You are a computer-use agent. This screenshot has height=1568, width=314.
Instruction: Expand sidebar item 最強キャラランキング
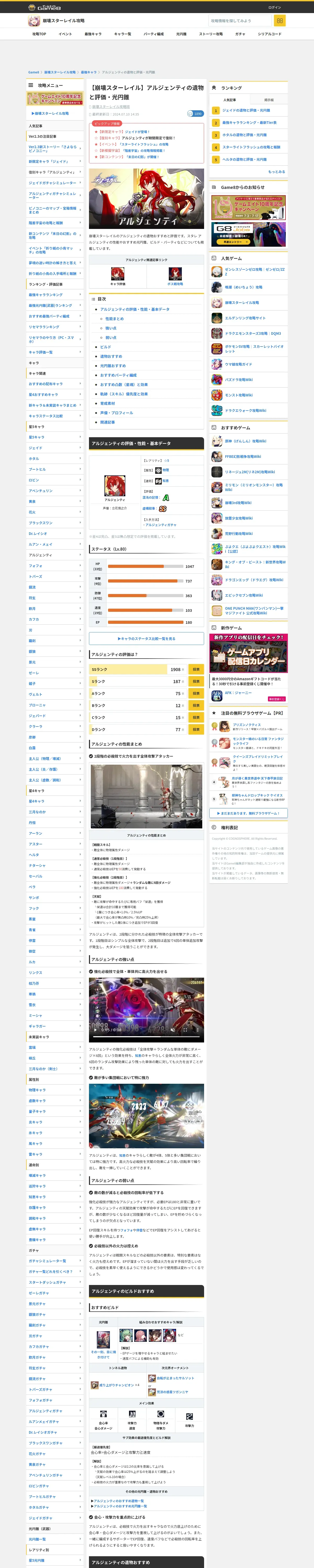[x=55, y=295]
